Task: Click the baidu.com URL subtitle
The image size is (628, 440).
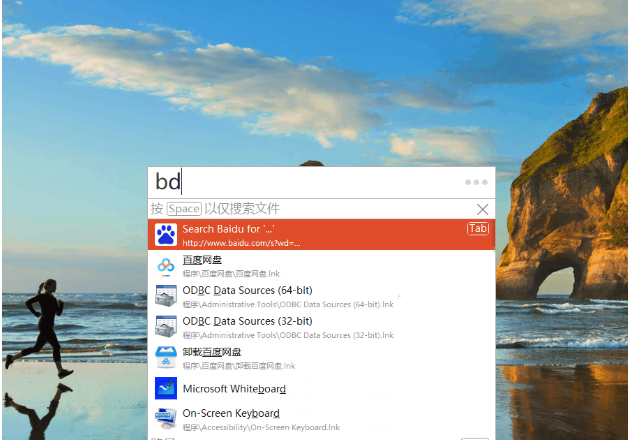Action: point(242,243)
